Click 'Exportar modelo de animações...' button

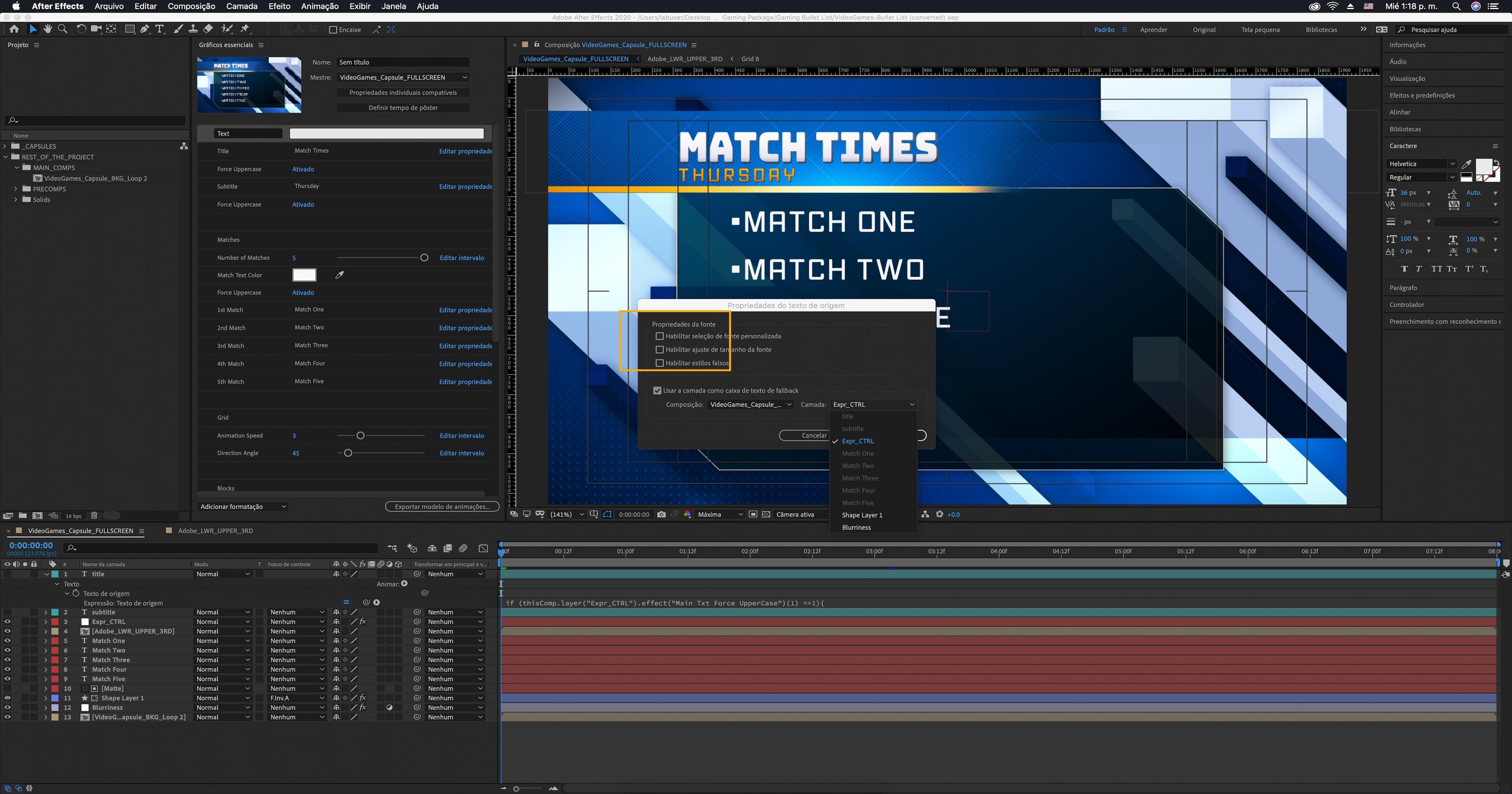[442, 507]
